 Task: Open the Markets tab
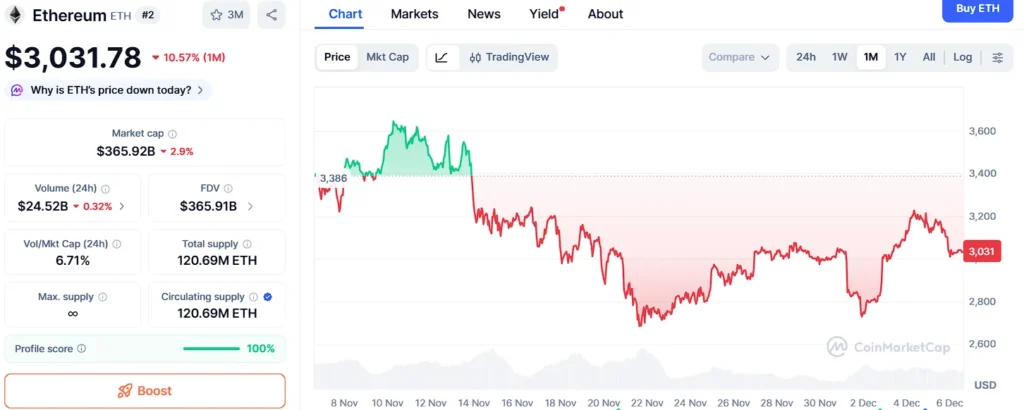click(x=414, y=14)
